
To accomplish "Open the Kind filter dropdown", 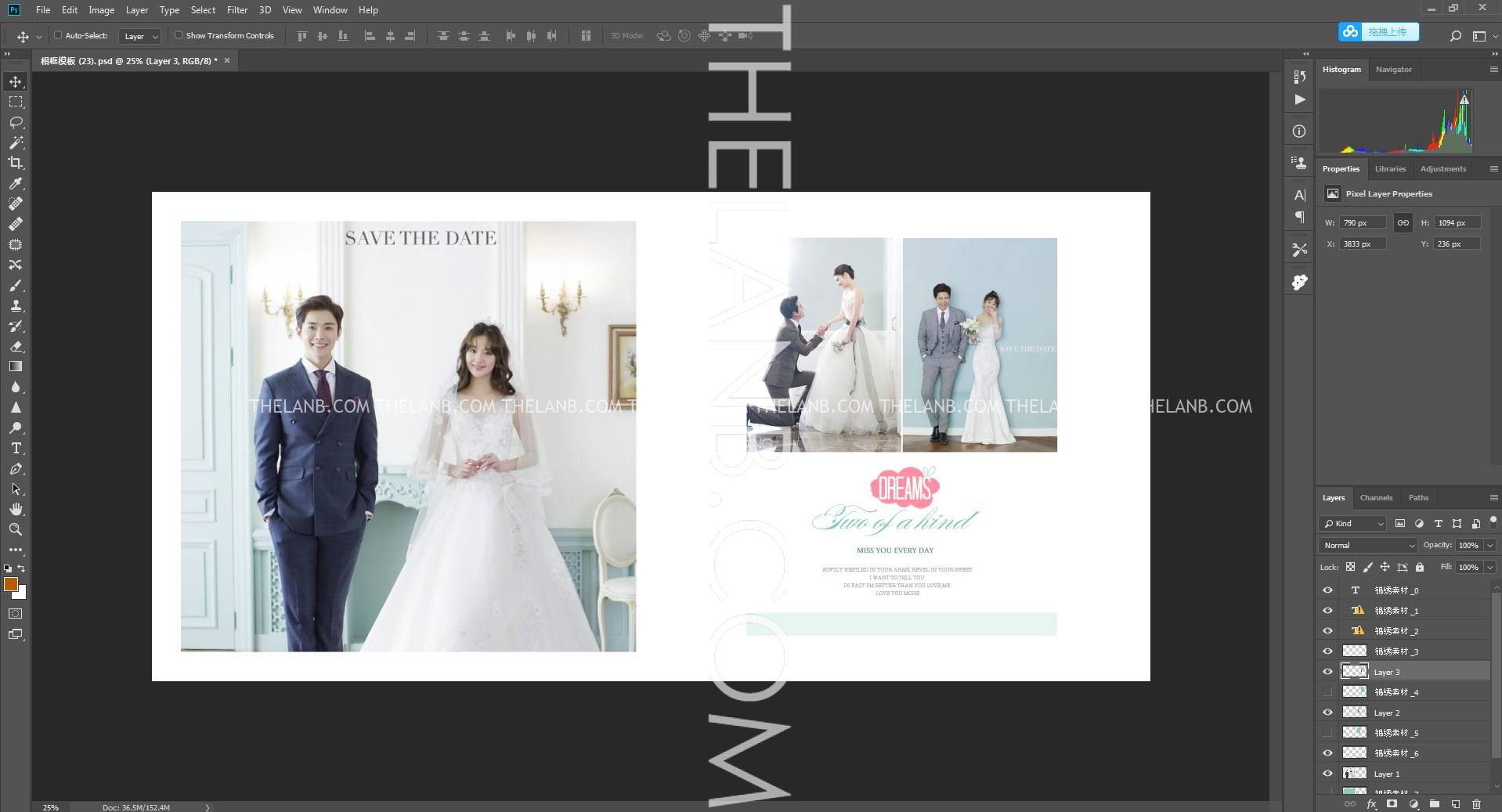I will point(1352,523).
